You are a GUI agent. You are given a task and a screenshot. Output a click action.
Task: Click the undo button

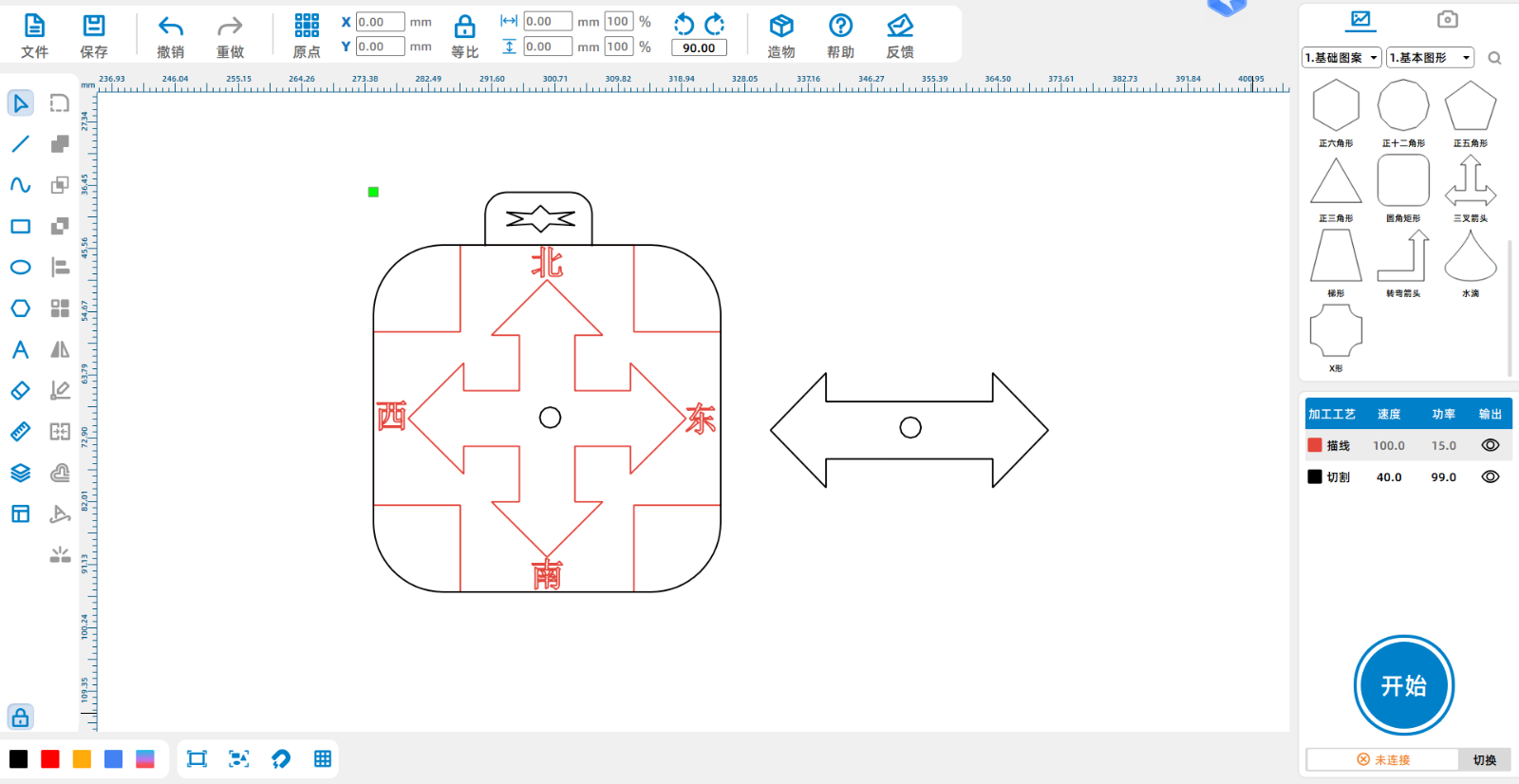pyautogui.click(x=171, y=36)
